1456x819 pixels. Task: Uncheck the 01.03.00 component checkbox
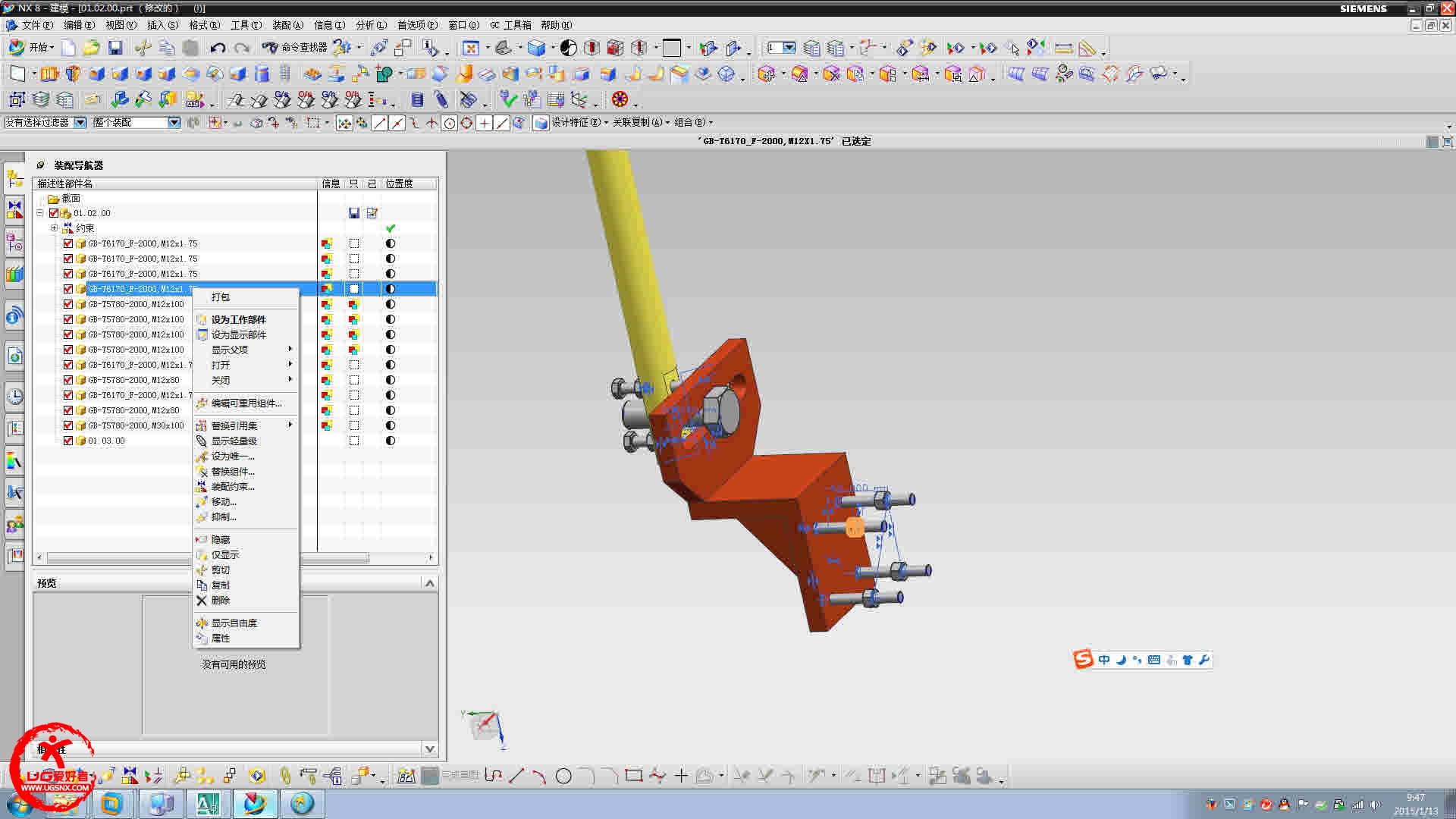click(x=68, y=441)
